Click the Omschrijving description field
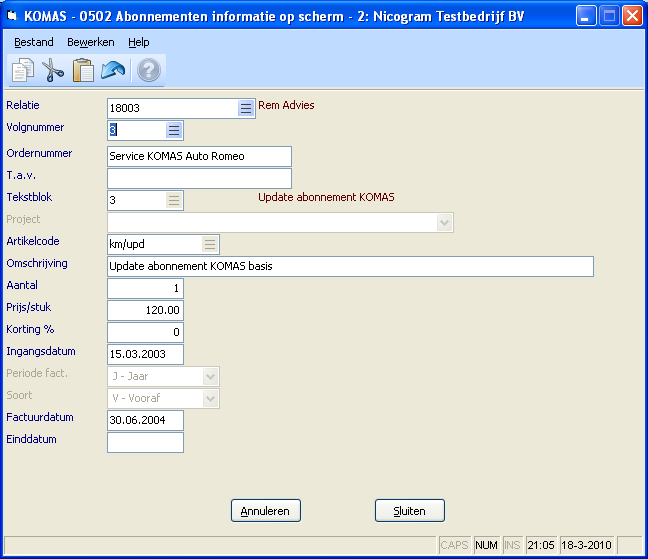This screenshot has width=648, height=559. click(350, 266)
